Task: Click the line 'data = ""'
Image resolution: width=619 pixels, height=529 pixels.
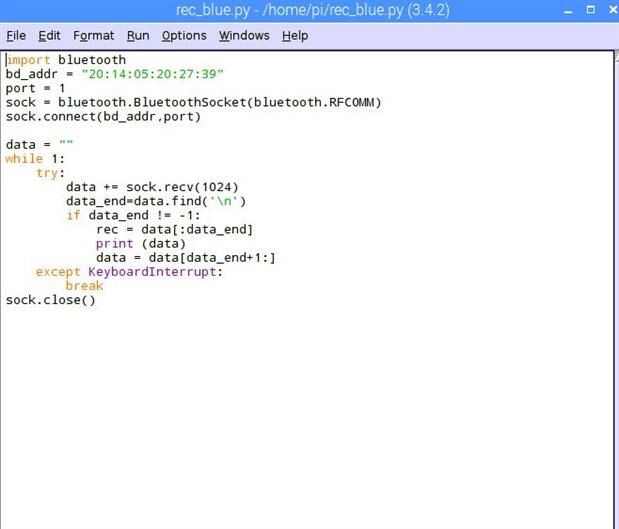Action: pyautogui.click(x=39, y=144)
